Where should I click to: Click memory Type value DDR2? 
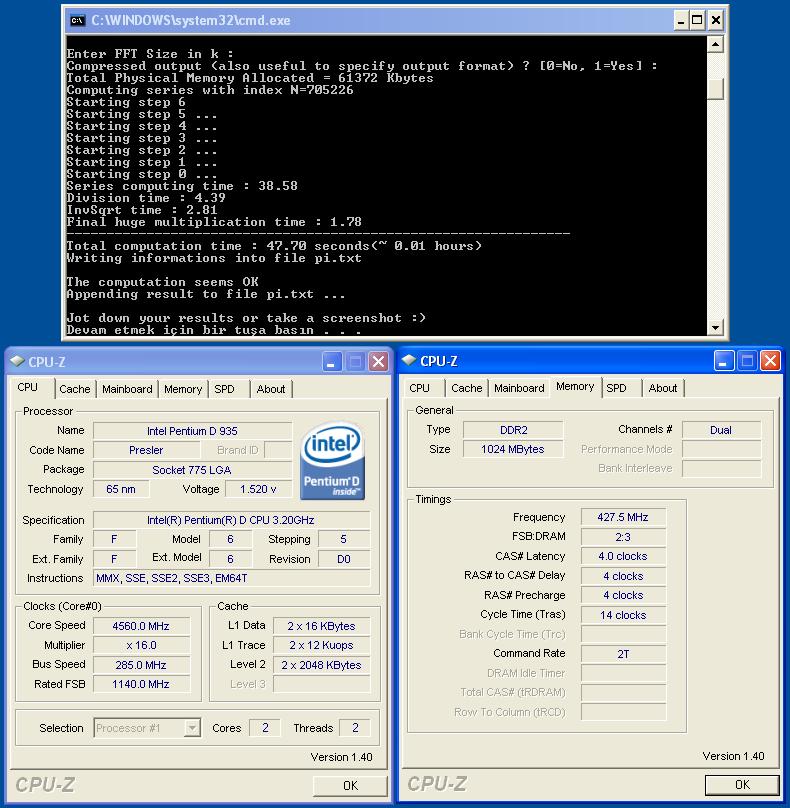coord(513,430)
